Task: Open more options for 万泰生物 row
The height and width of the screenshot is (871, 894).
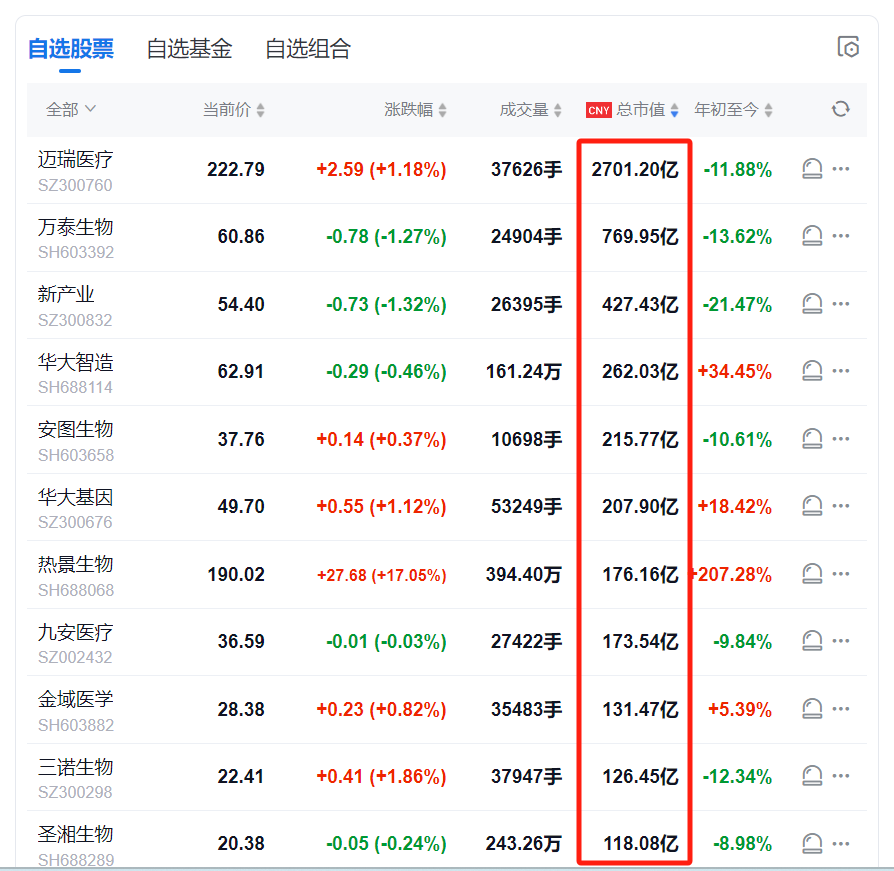Action: (x=841, y=236)
